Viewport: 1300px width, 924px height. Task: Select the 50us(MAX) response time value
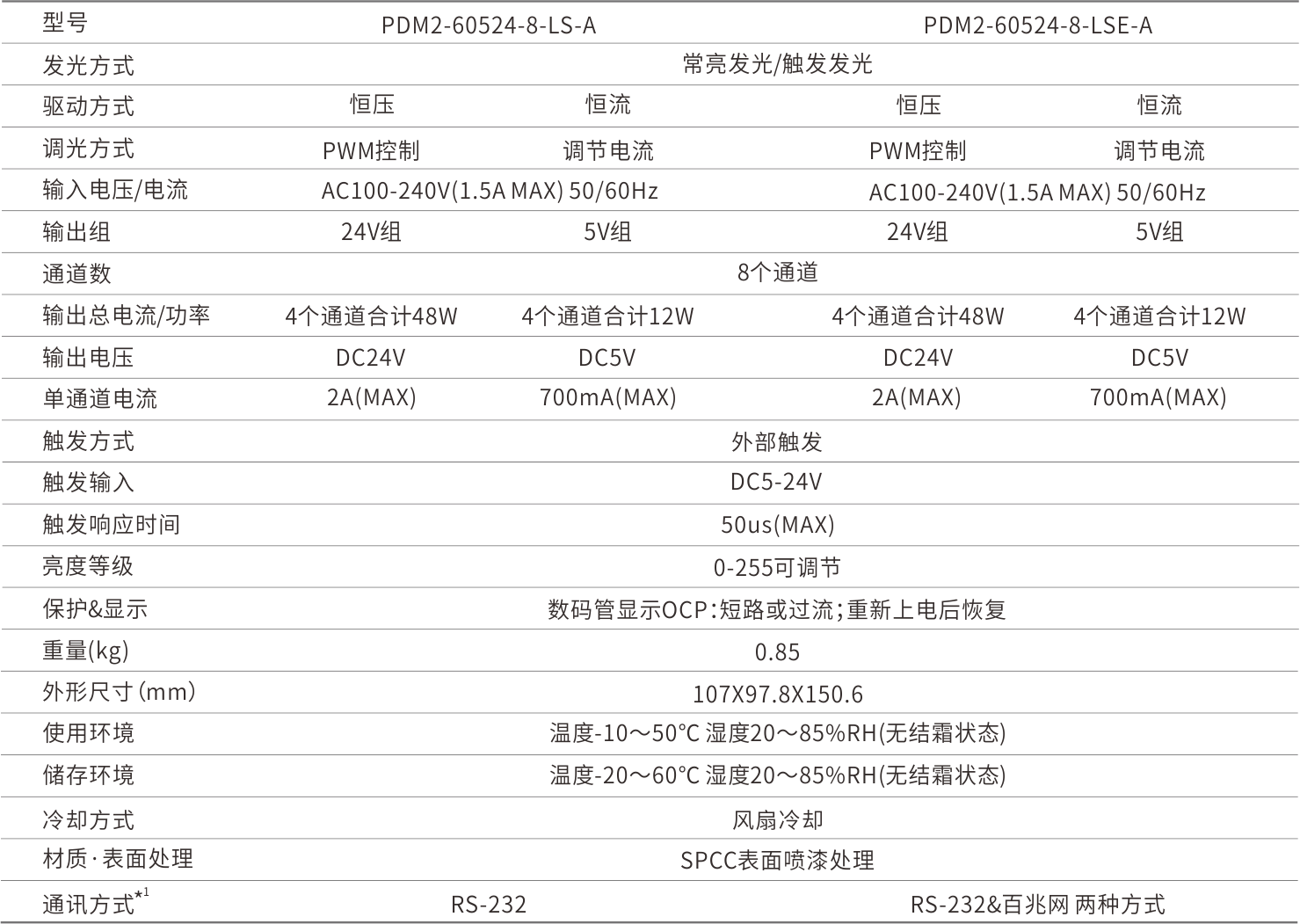[x=777, y=525]
